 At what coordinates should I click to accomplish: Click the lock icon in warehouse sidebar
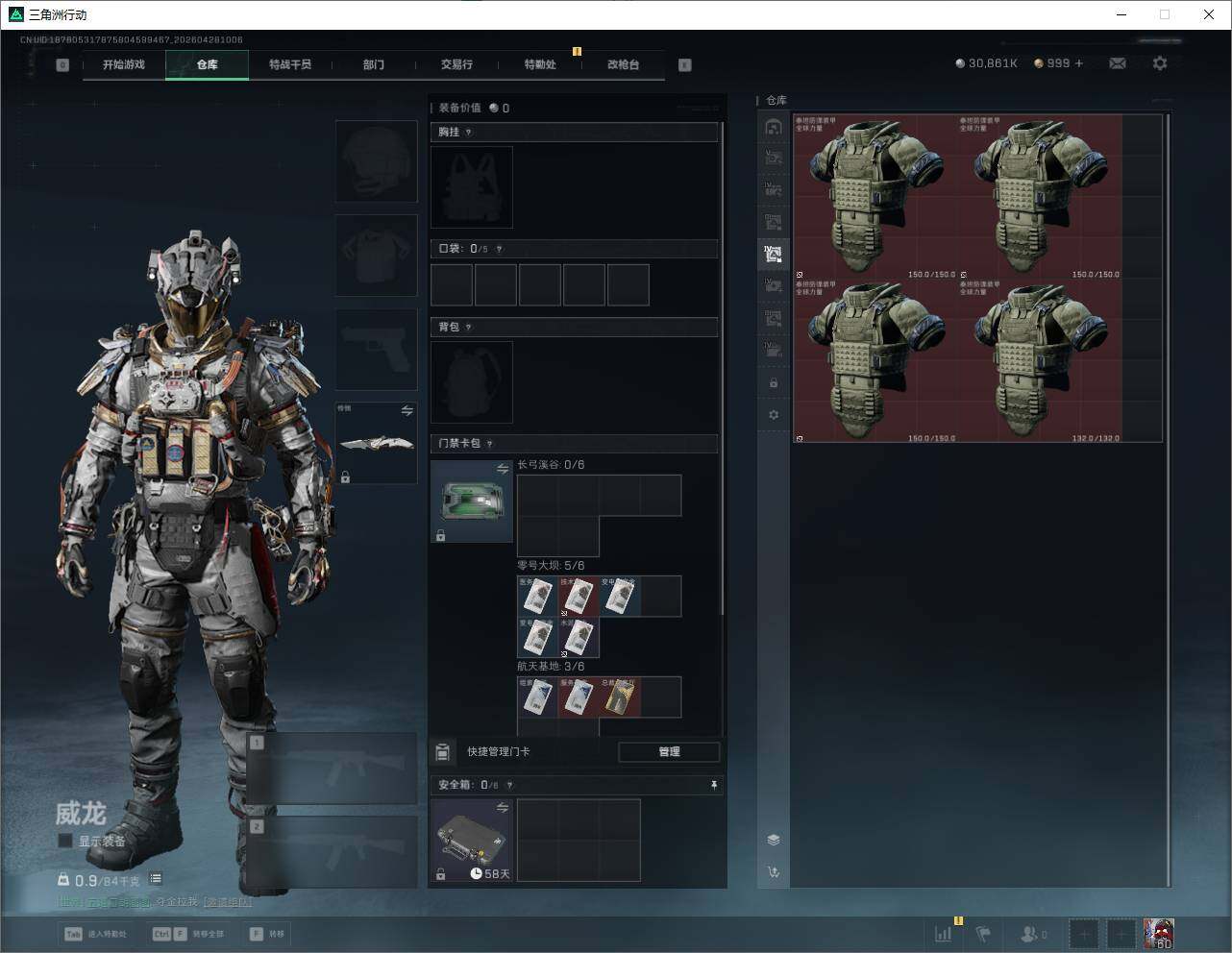(774, 382)
